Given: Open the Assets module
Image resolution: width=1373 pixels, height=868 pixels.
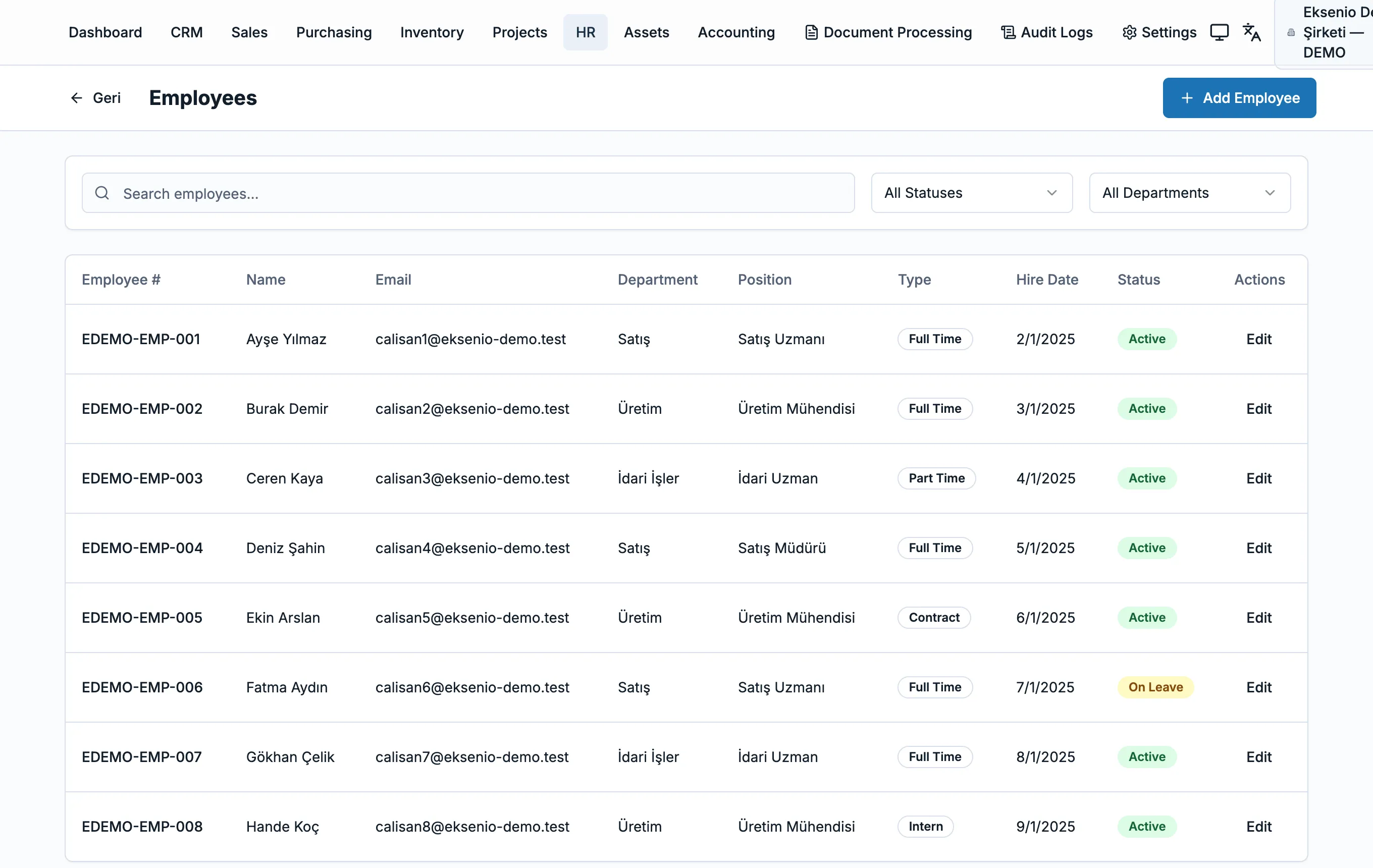Looking at the screenshot, I should pyautogui.click(x=646, y=32).
